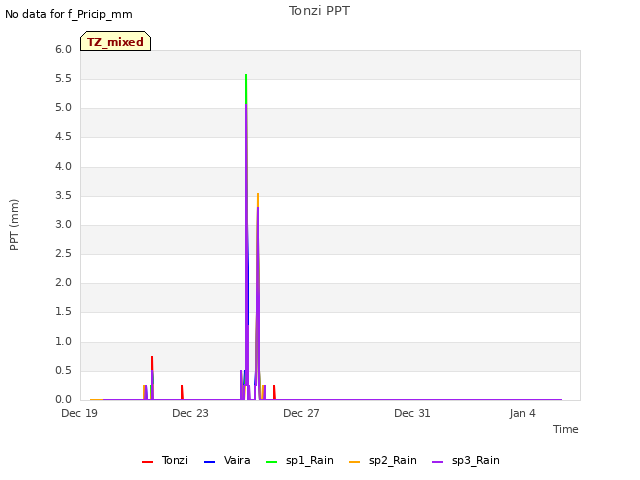640x480 pixels.
Task: Click the 2.5 y-axis tick label
Action: (63, 254)
